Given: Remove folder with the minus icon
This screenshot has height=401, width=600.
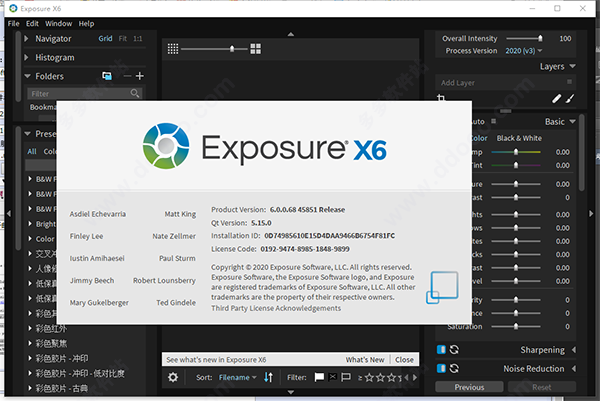Looking at the screenshot, I should point(127,76).
